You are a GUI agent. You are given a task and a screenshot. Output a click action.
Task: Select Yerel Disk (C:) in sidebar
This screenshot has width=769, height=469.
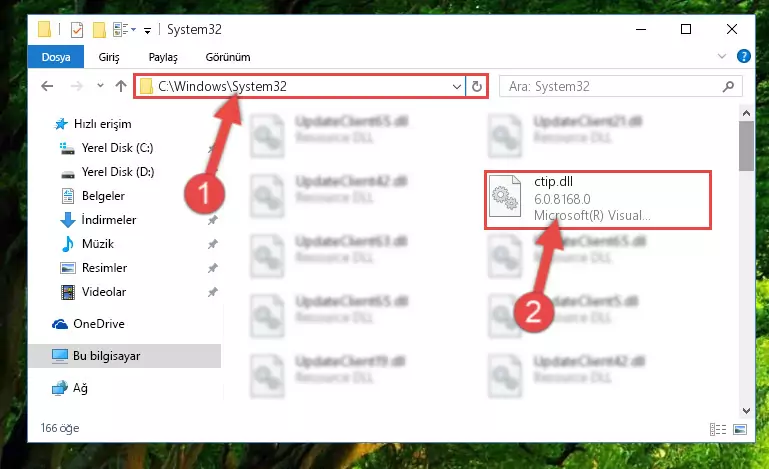tap(117, 148)
